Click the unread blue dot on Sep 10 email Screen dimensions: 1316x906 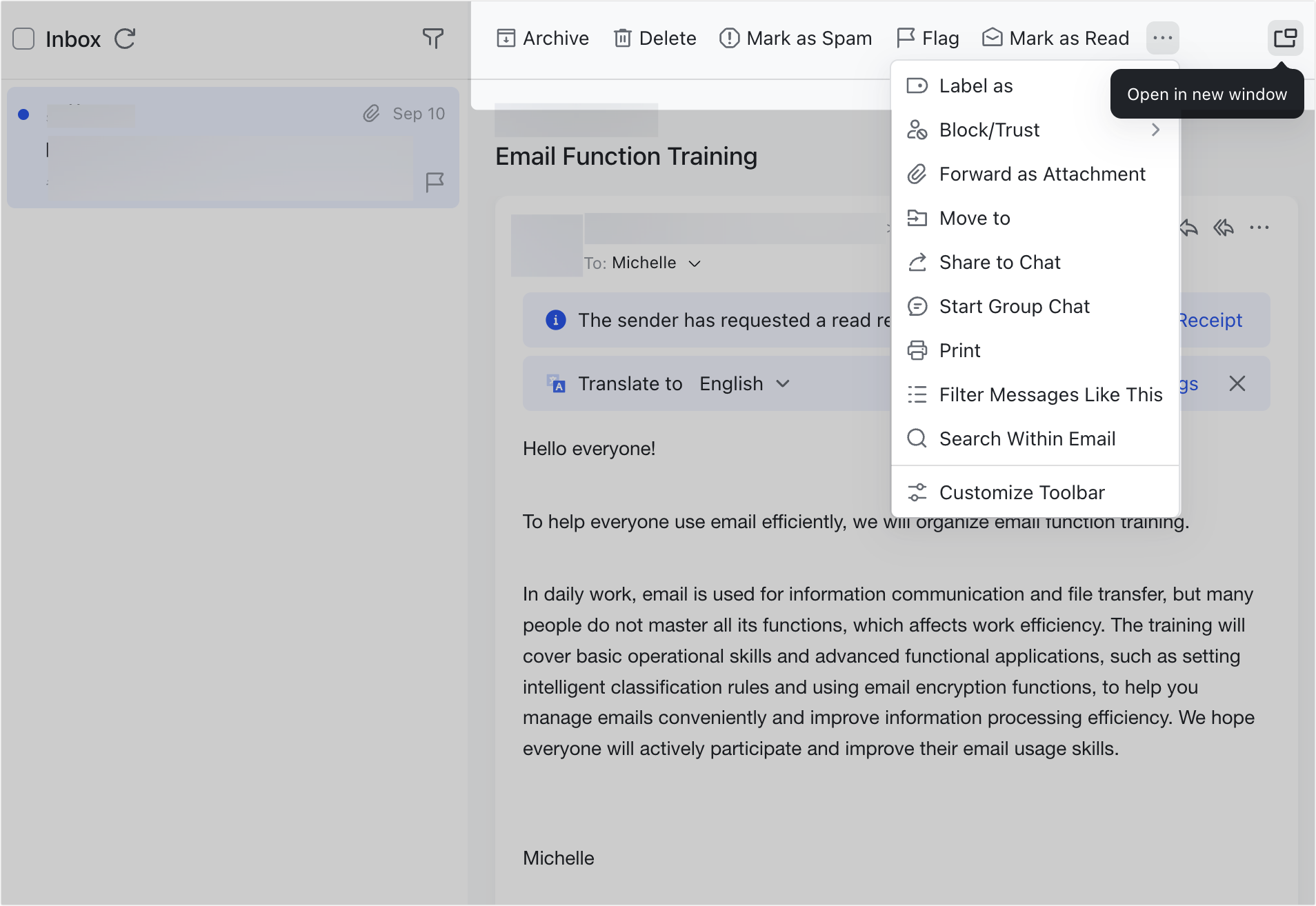[x=23, y=114]
